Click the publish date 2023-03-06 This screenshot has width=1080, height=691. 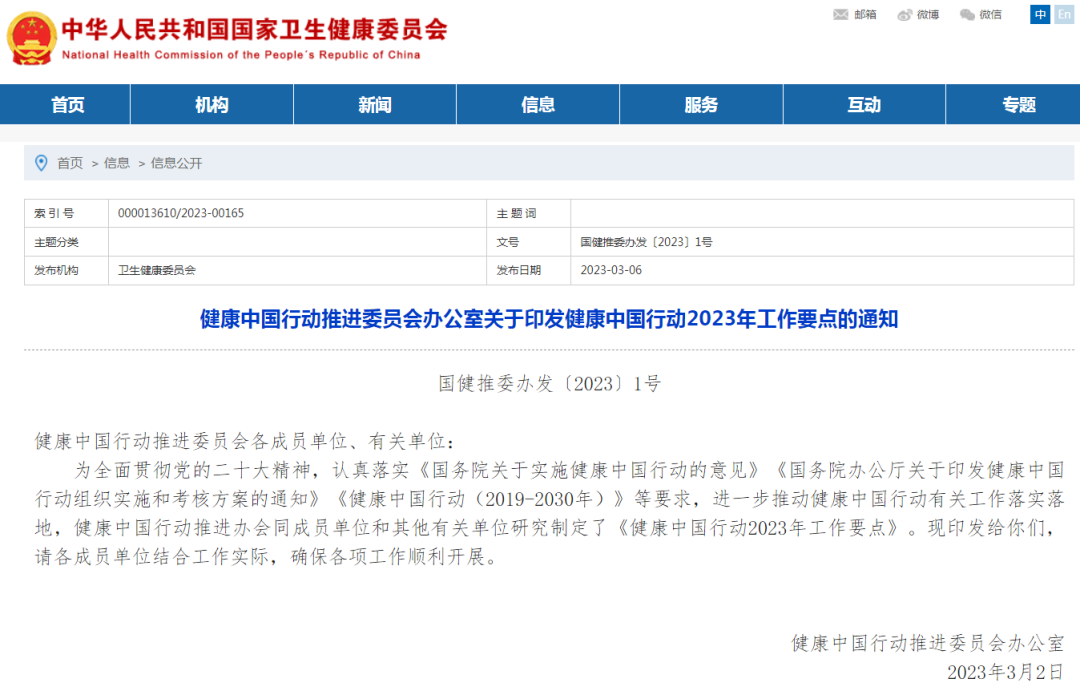click(611, 271)
